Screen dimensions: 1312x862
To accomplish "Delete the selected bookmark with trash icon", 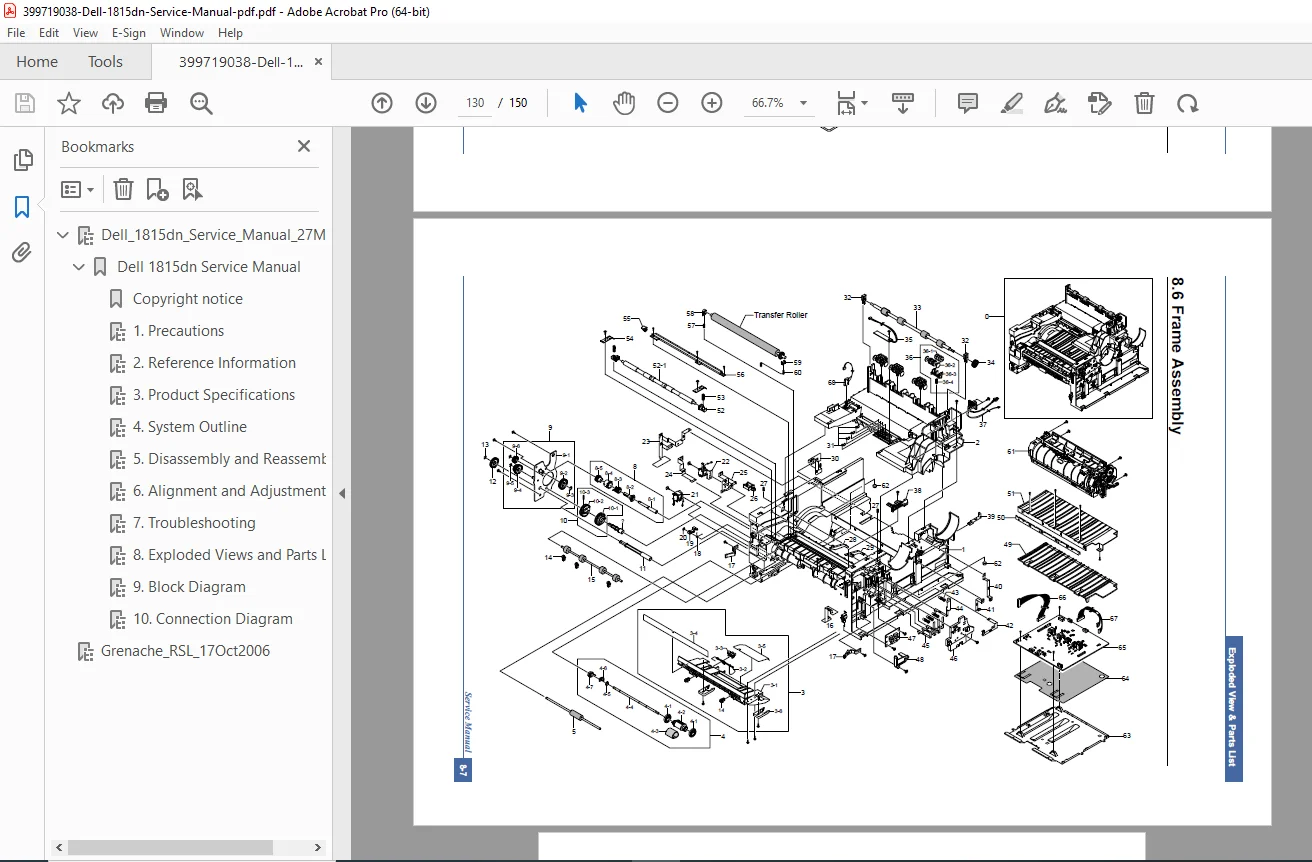I will coord(123,189).
